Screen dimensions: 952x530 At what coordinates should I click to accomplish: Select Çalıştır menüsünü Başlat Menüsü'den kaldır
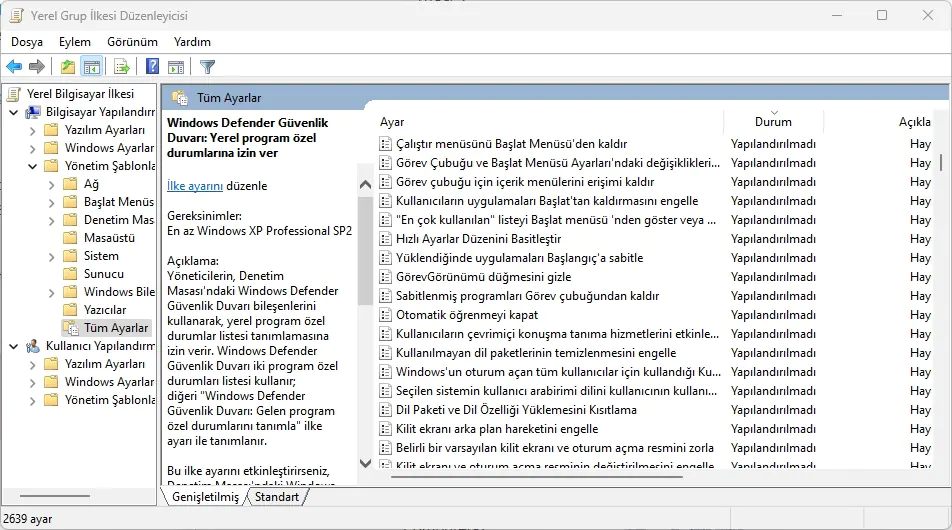click(x=511, y=144)
